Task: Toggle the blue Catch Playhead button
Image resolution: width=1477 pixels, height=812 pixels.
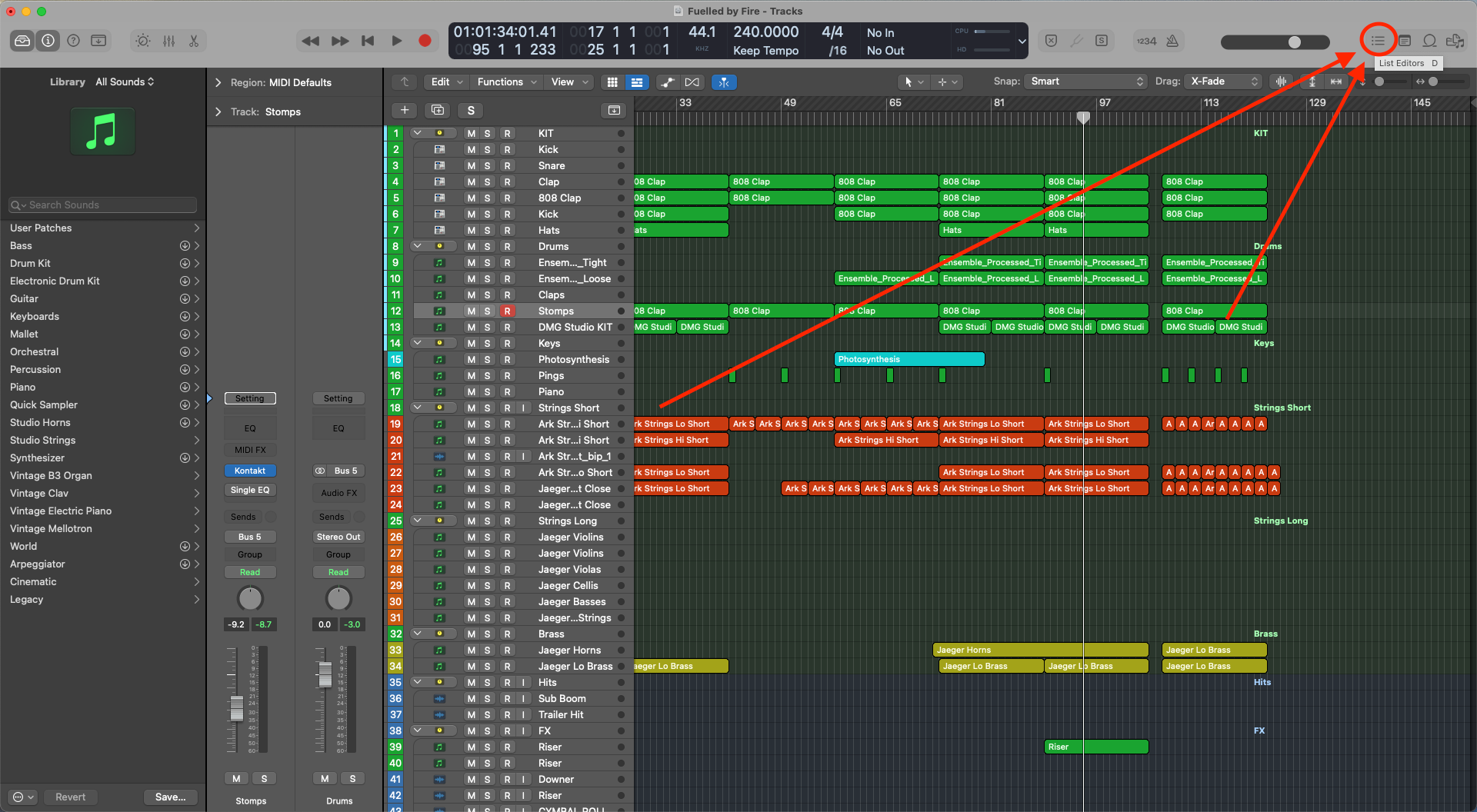Action: click(x=724, y=82)
